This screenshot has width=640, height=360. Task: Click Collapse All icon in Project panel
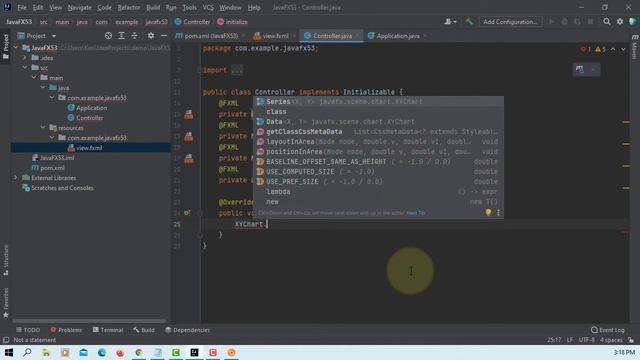134,36
